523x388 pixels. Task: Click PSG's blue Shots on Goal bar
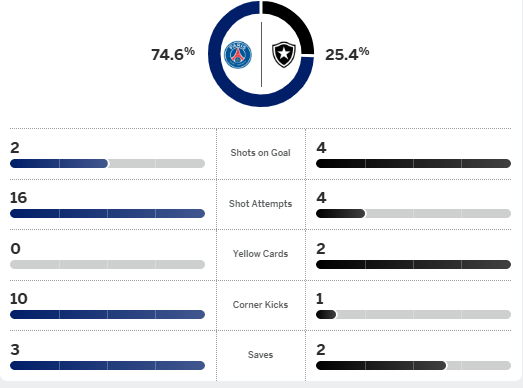[x=59, y=163]
